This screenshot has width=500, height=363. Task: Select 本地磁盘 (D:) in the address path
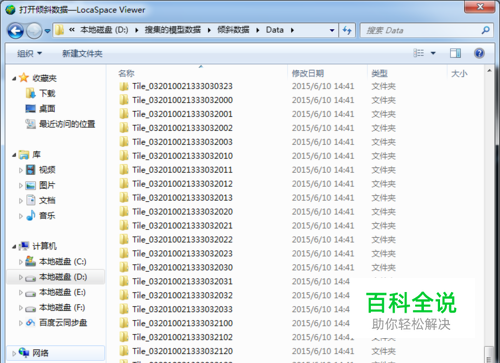coord(104,30)
